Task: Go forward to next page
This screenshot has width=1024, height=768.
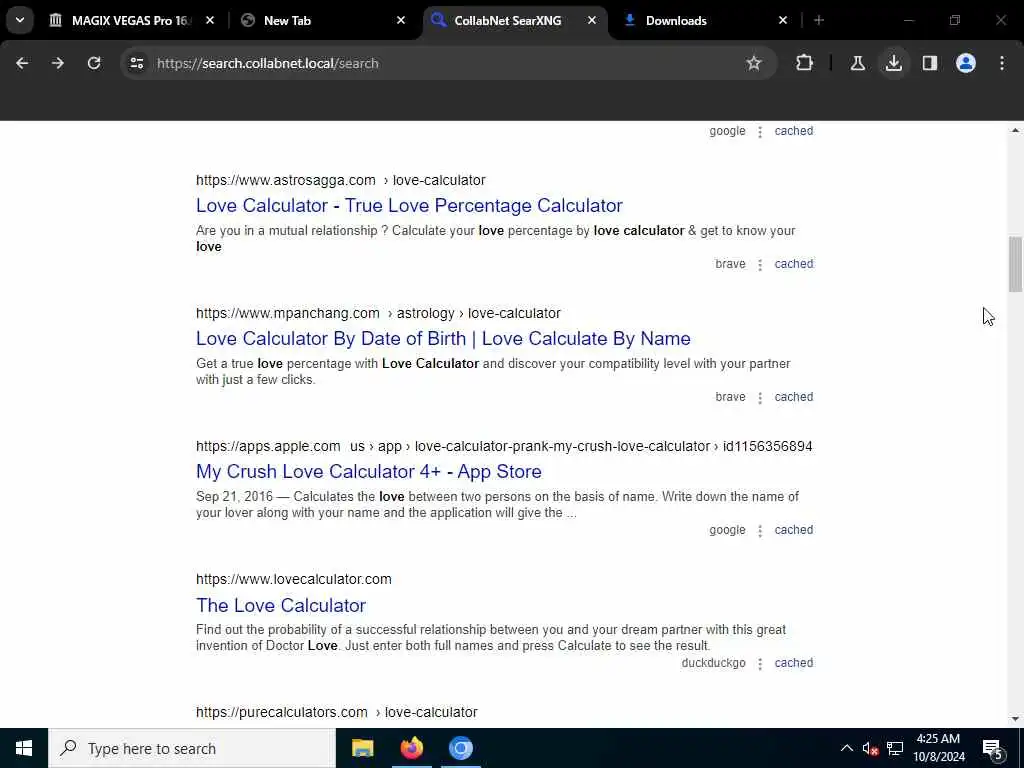Action: pos(57,63)
